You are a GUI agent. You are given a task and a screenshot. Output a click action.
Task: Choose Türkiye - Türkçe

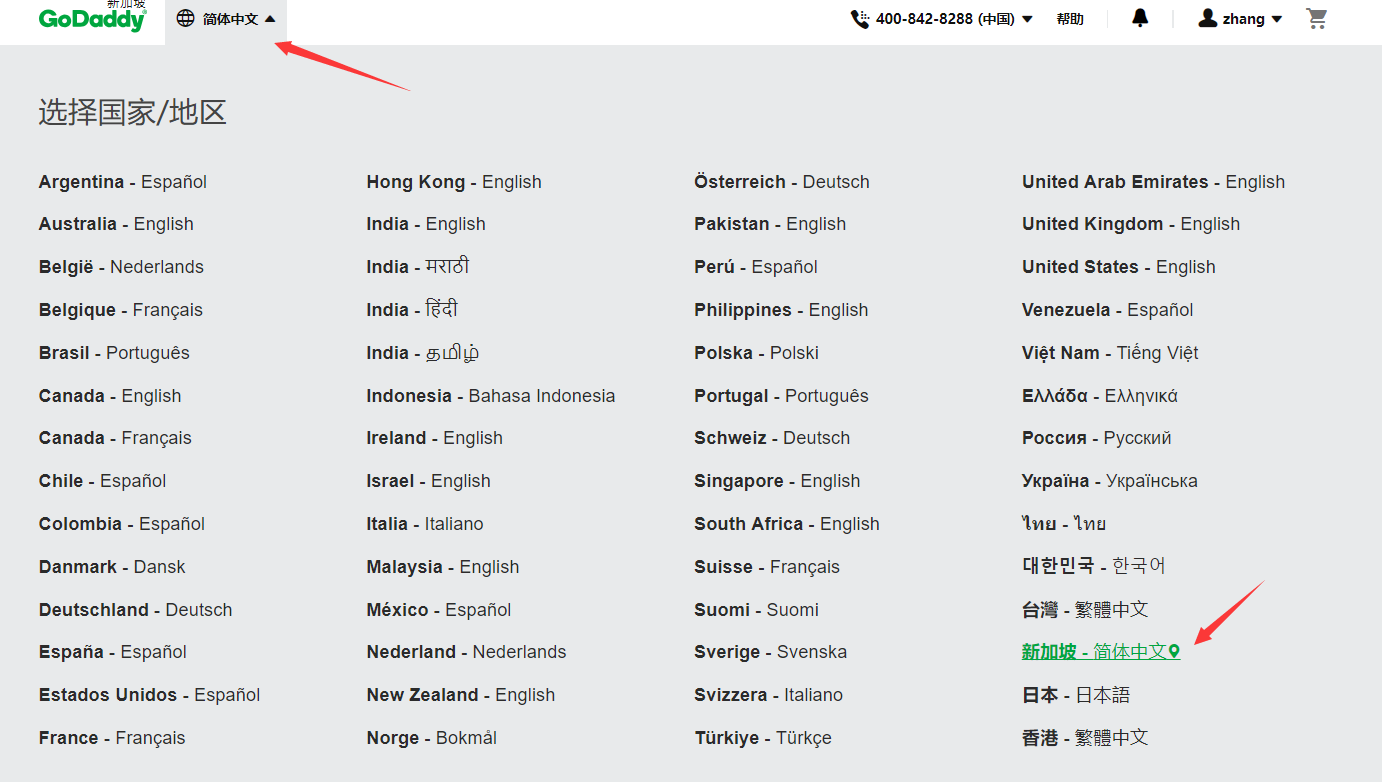(763, 738)
